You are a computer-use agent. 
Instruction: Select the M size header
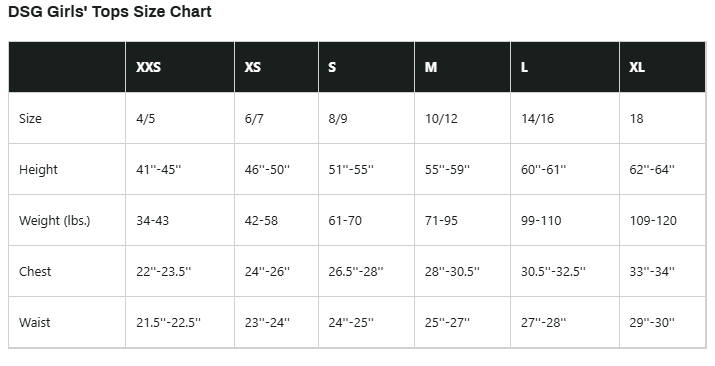pos(431,67)
